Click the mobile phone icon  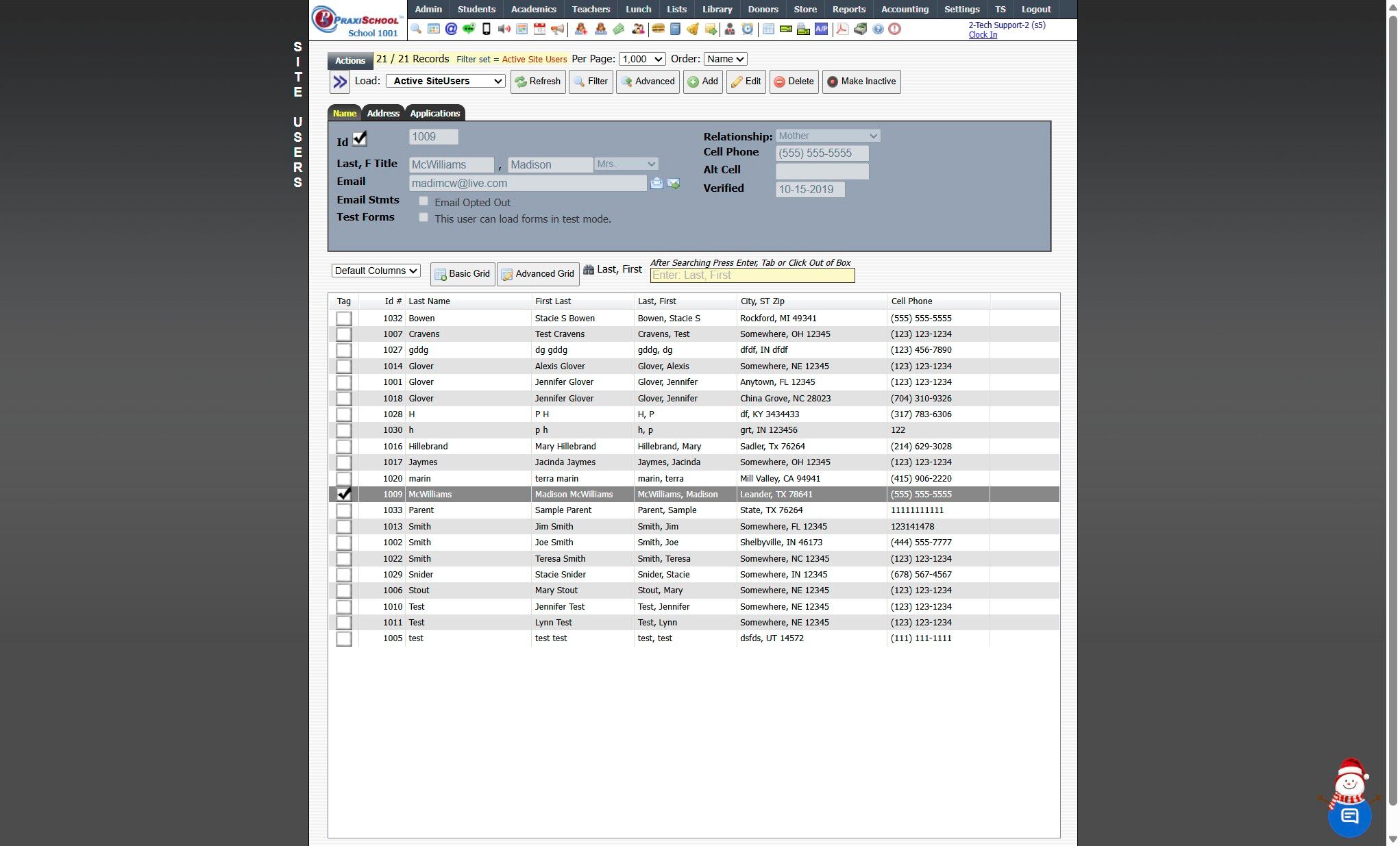(x=487, y=29)
